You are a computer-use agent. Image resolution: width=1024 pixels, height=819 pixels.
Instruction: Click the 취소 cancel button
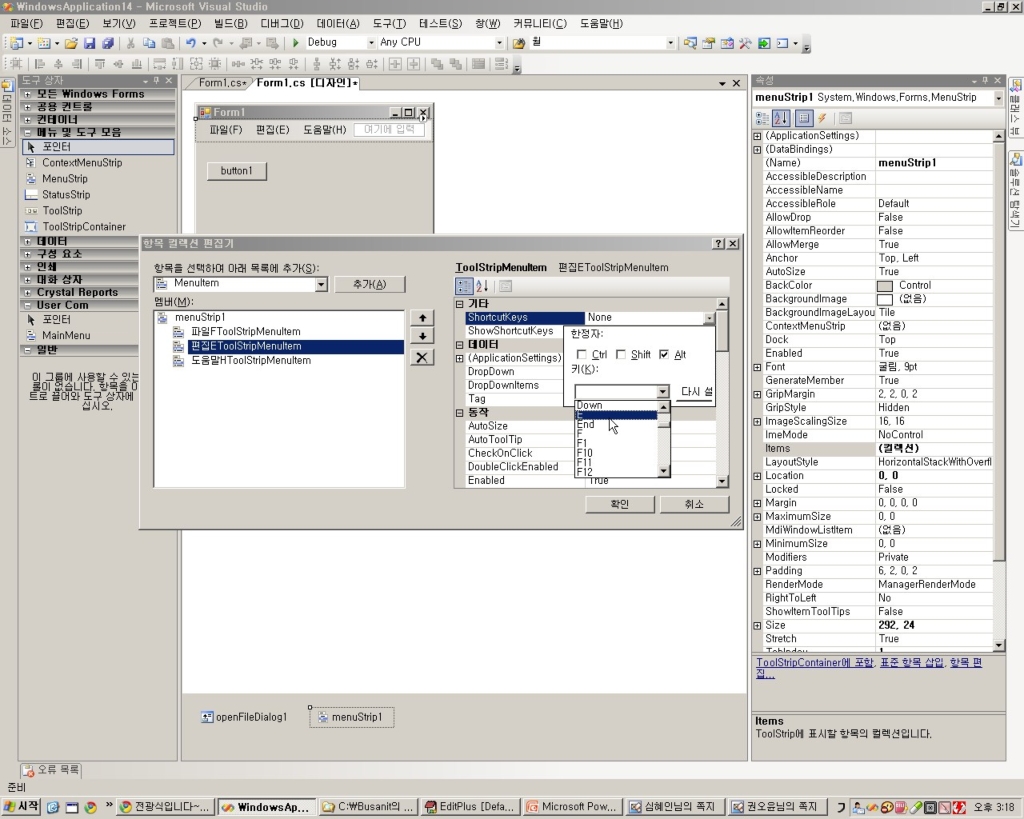694,504
